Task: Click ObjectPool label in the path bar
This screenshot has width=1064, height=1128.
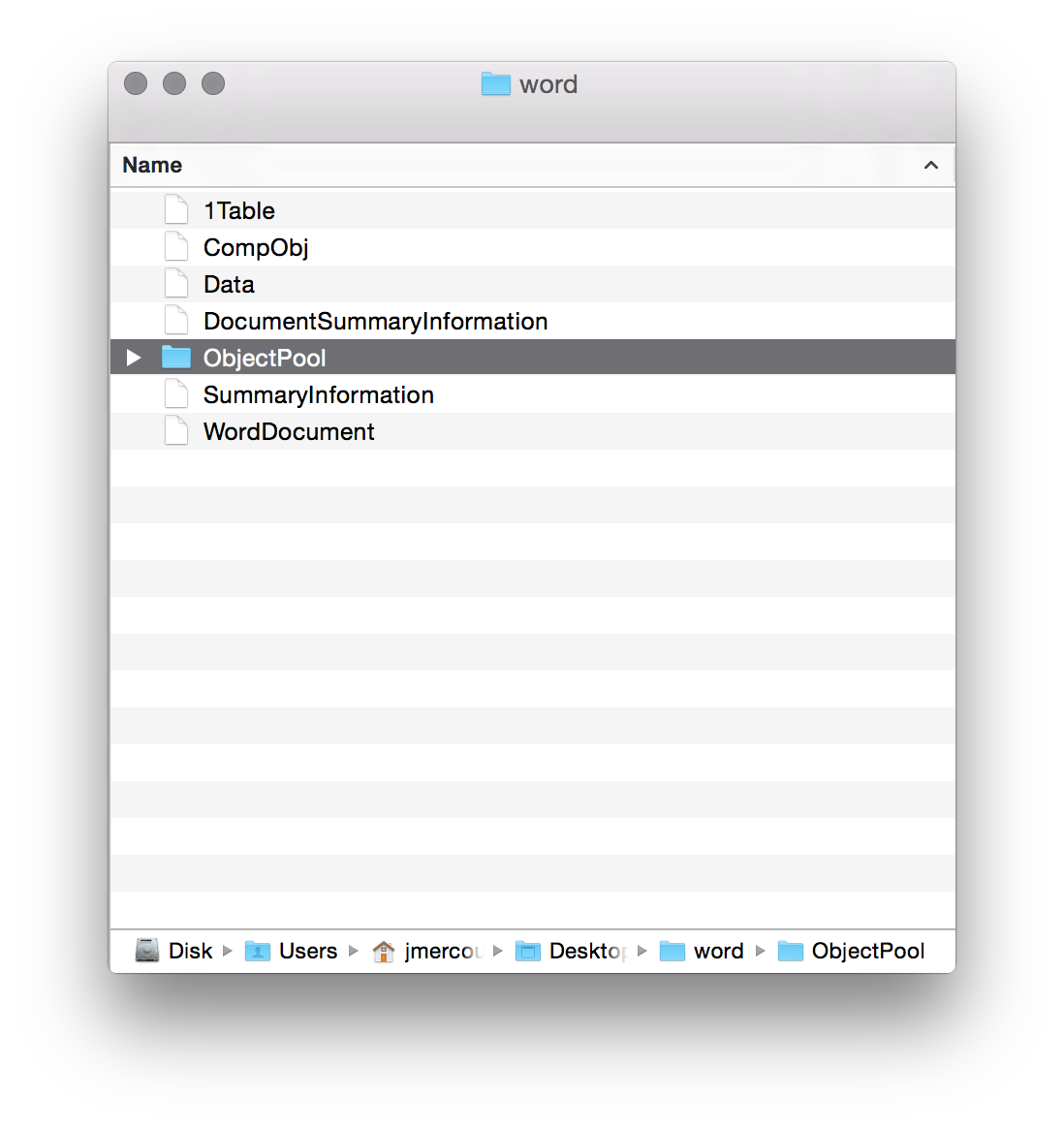Action: click(x=868, y=951)
